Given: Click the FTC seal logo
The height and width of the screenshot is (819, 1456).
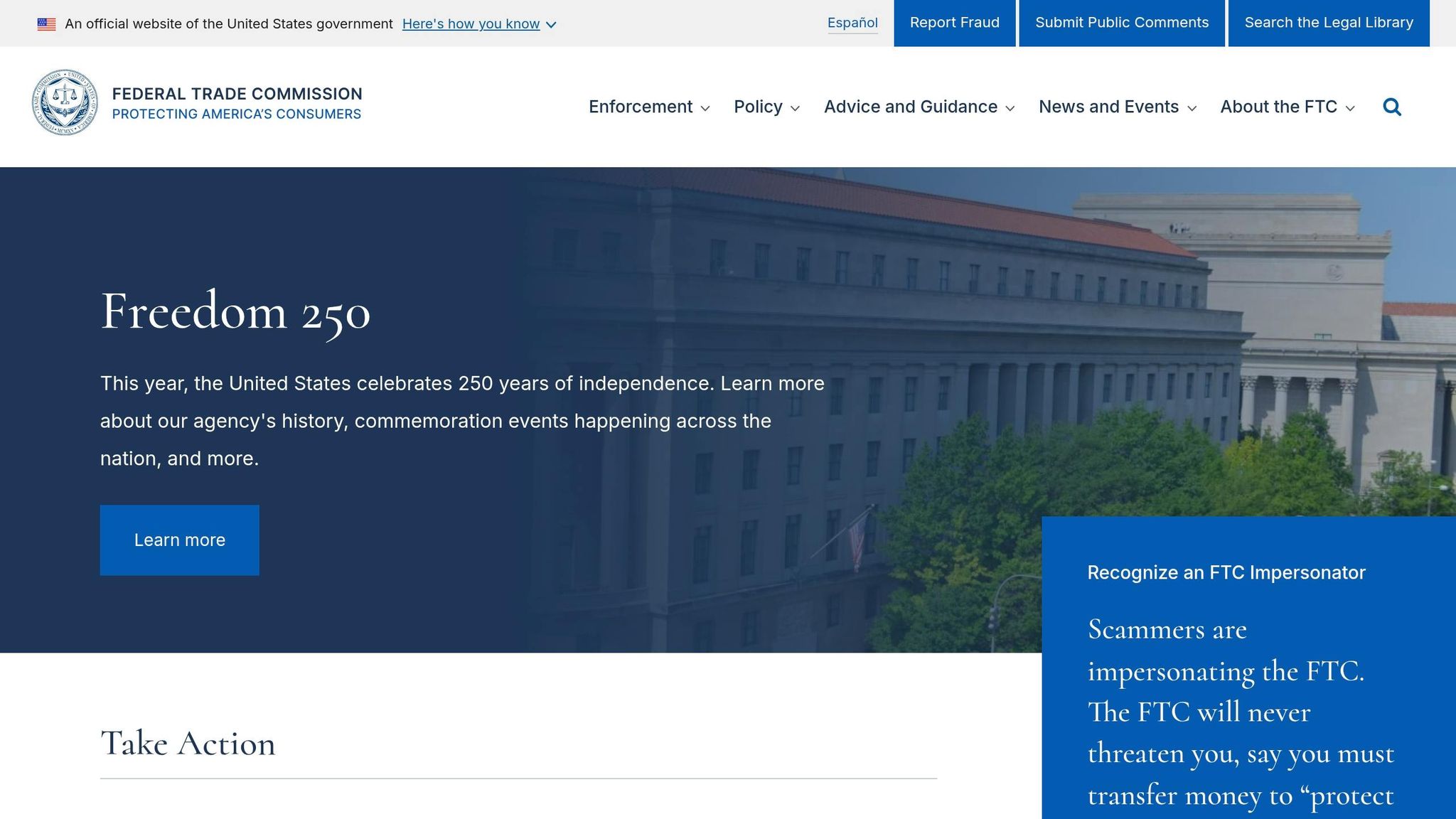Looking at the screenshot, I should click(x=65, y=102).
